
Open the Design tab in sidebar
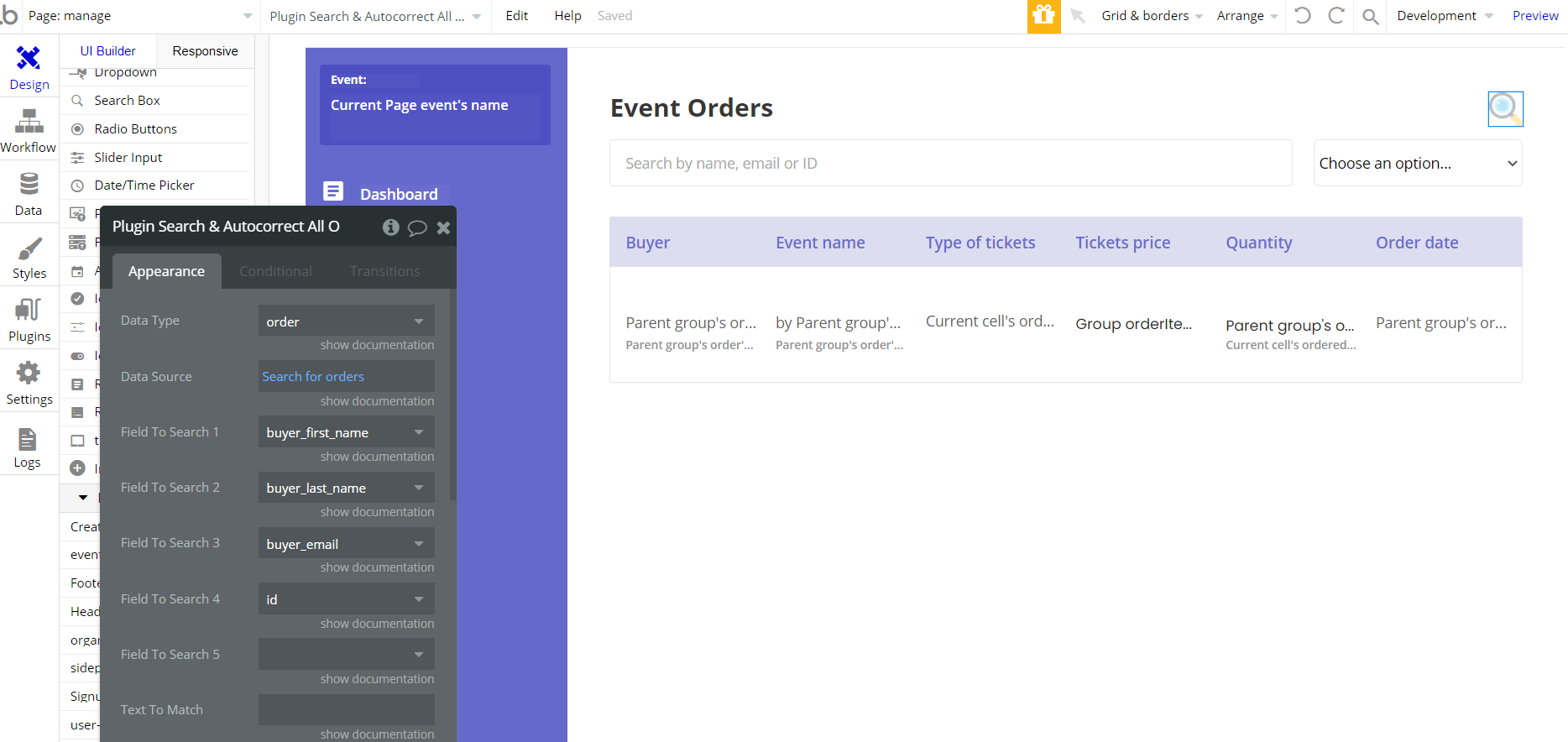point(29,67)
